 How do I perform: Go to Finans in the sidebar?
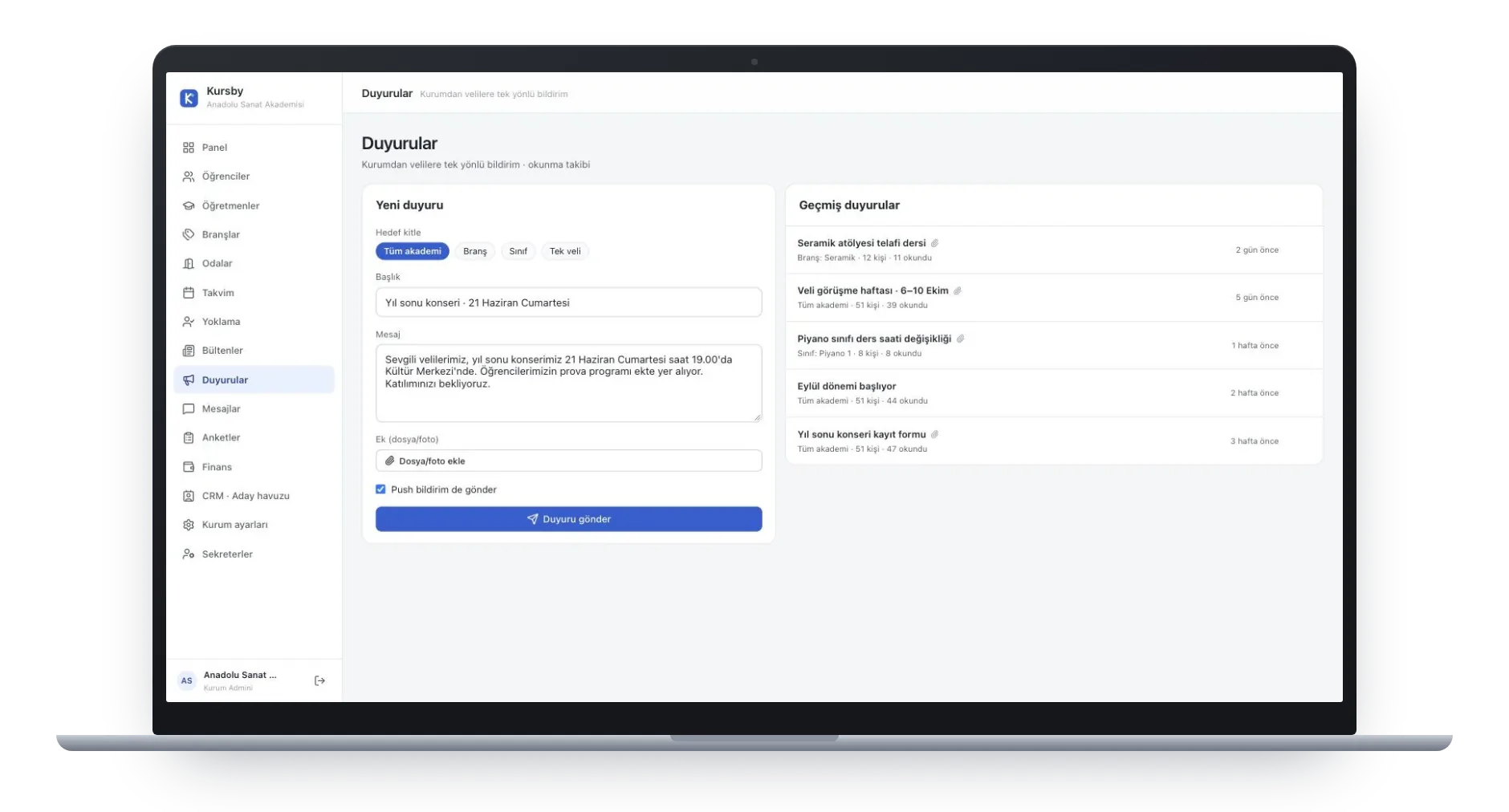pos(254,467)
